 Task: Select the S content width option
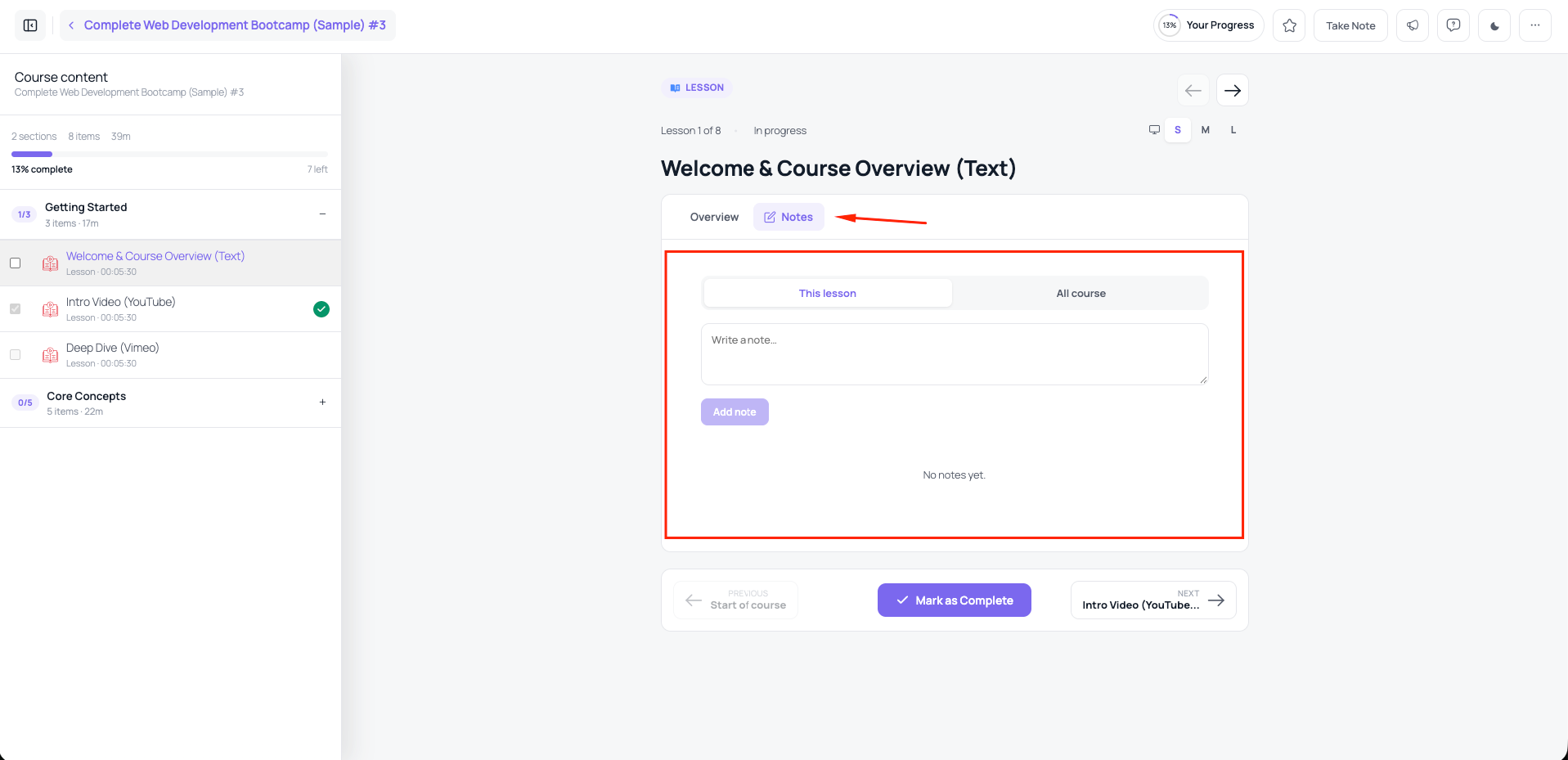[x=1178, y=130]
